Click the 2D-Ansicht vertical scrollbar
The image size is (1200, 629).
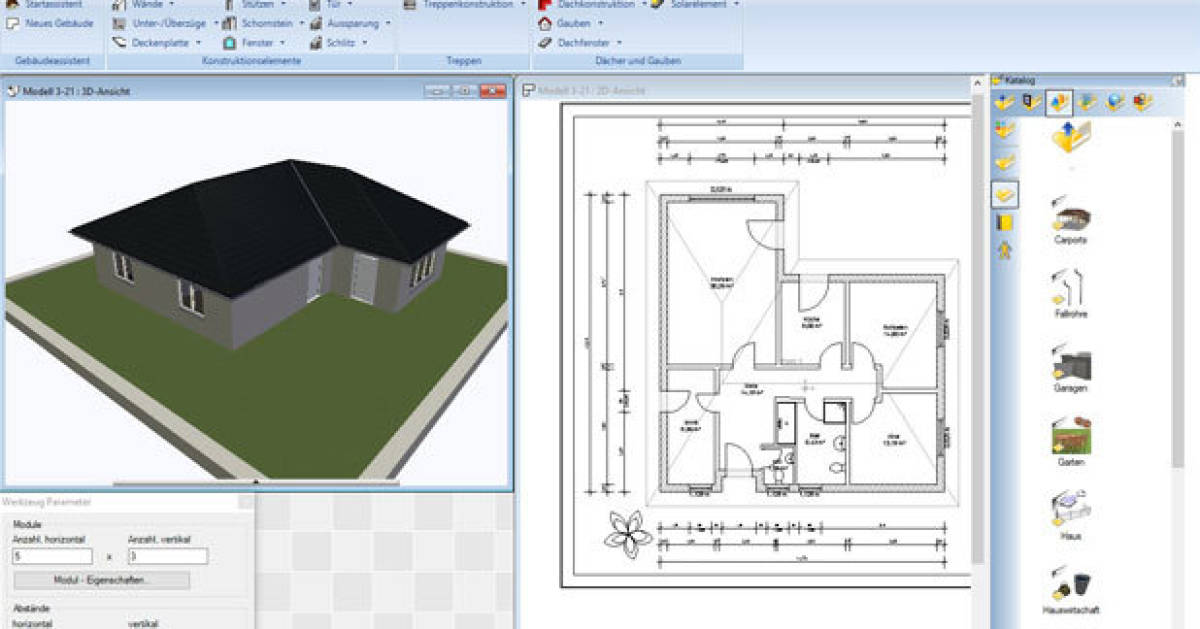pyautogui.click(x=978, y=340)
